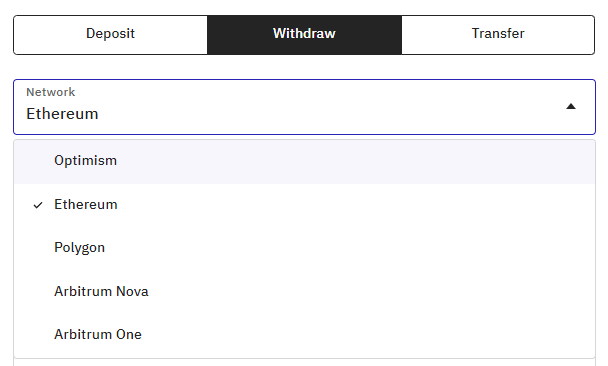Switch to the Deposit tab

(x=111, y=35)
